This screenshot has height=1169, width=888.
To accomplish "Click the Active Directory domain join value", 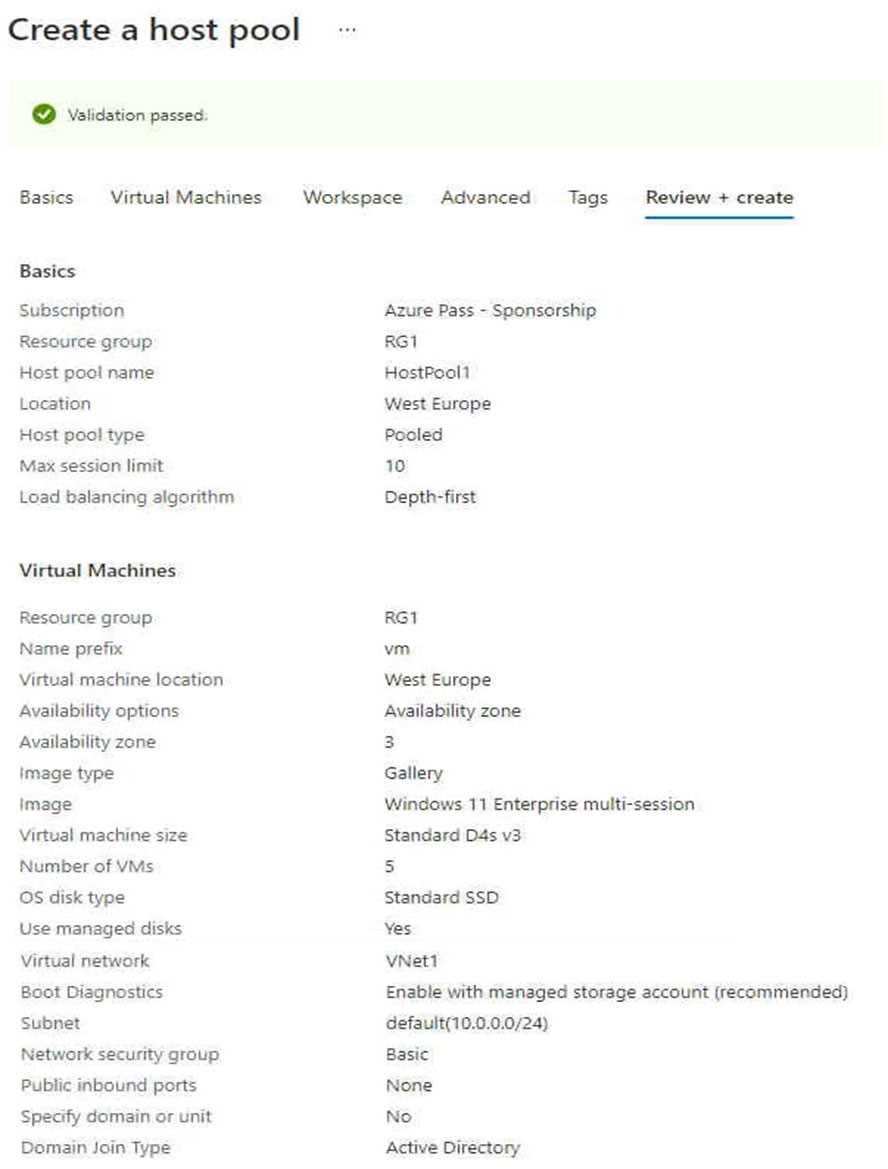I will [x=453, y=1148].
